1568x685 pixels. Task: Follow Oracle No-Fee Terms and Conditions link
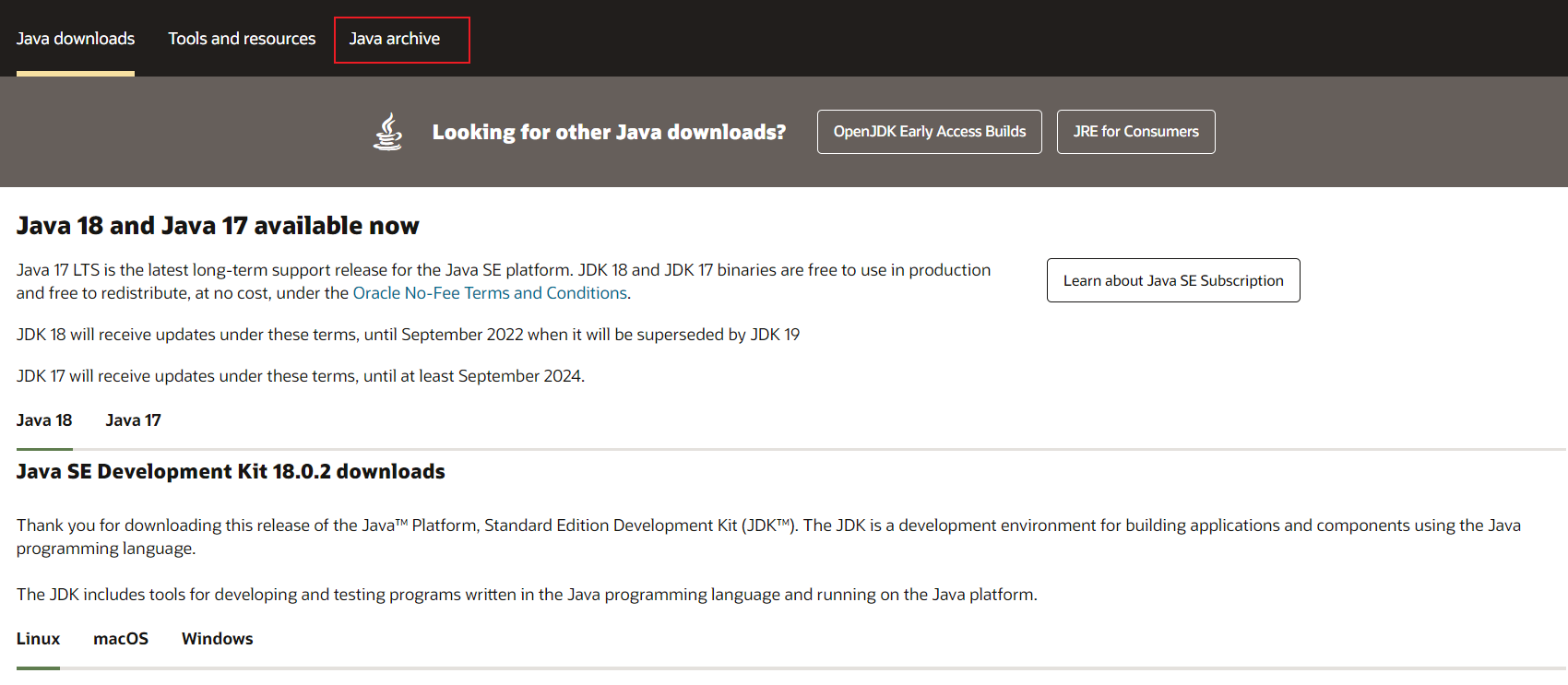[490, 293]
